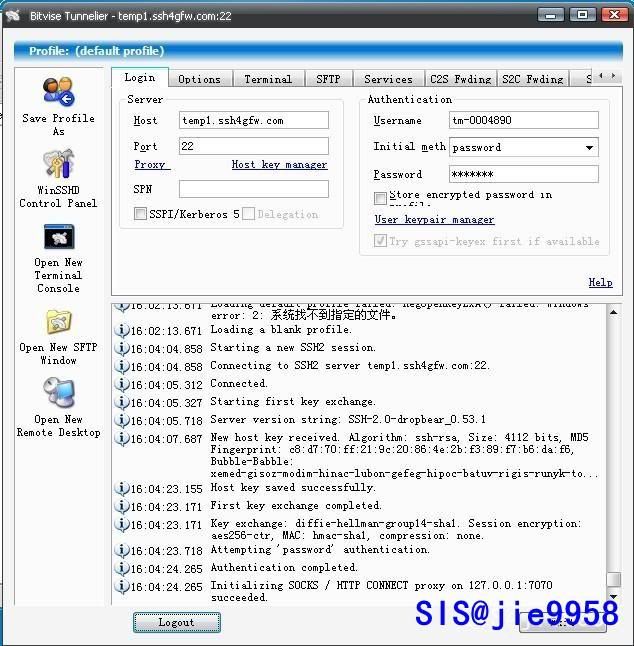
Task: Click the log scrollbar thumb
Action: click(x=613, y=579)
